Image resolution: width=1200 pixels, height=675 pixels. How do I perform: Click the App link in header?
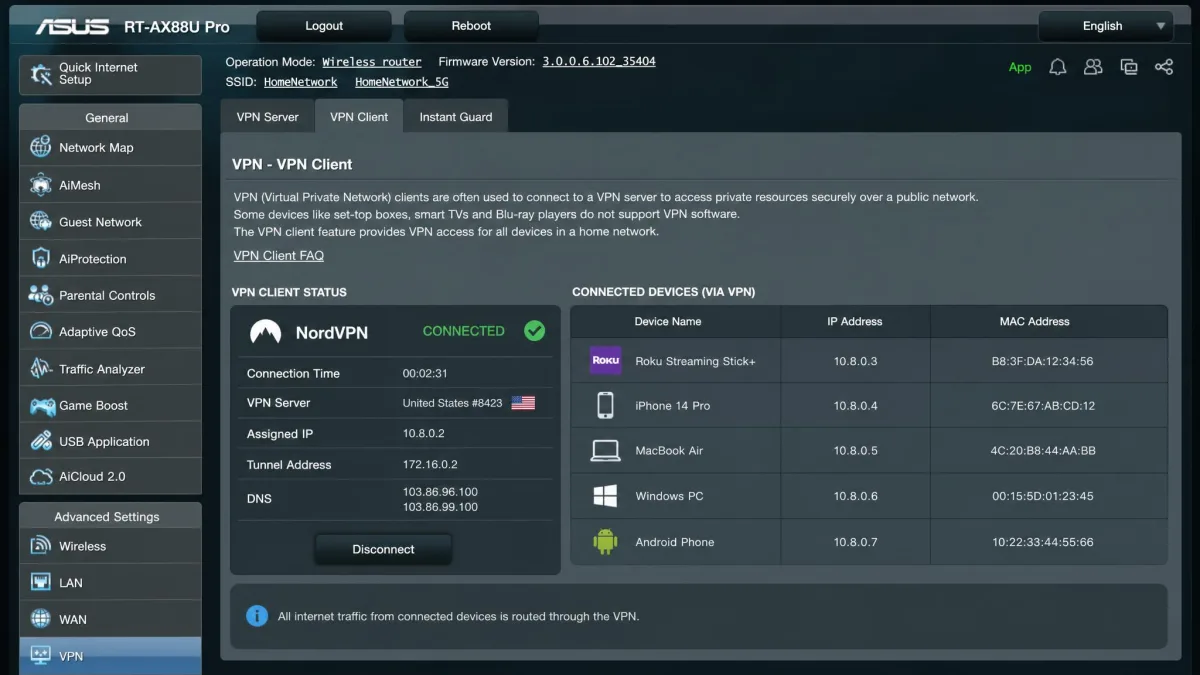[1020, 67]
